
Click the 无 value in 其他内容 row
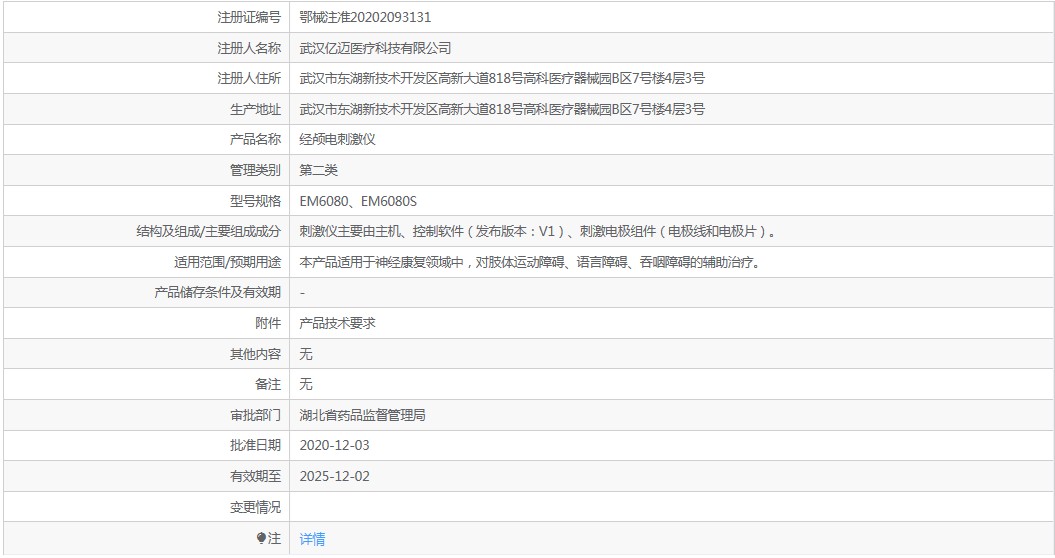click(x=306, y=354)
